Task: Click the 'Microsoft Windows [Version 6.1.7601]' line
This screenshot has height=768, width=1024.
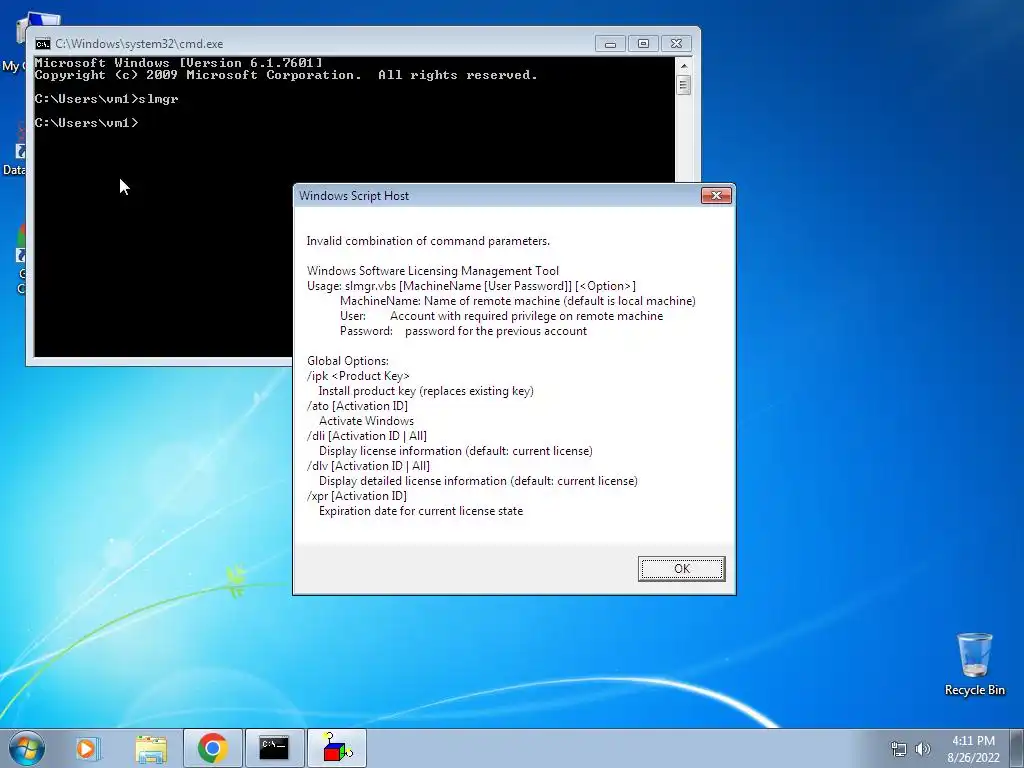Action: pos(178,63)
